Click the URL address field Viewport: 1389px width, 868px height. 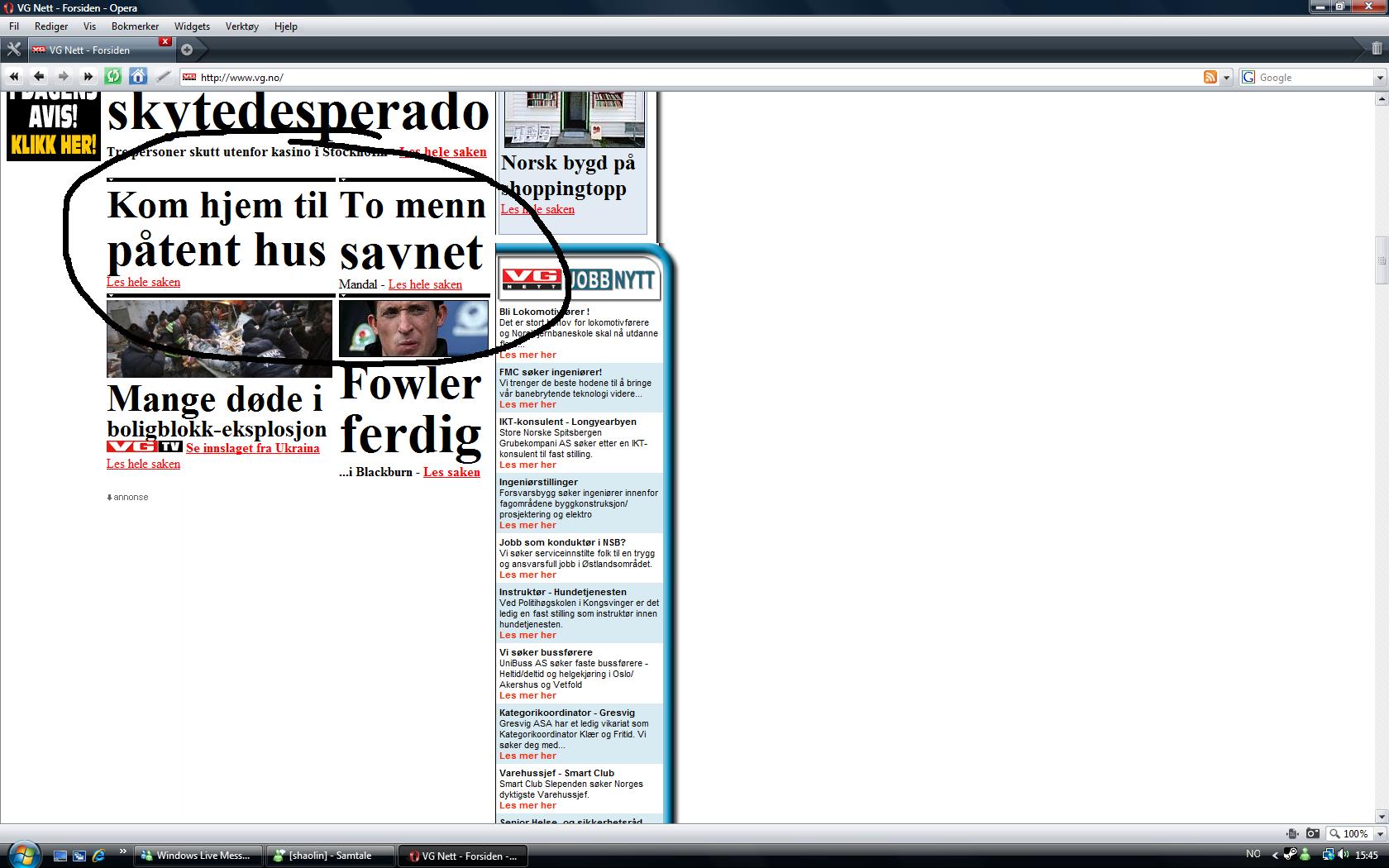point(699,77)
